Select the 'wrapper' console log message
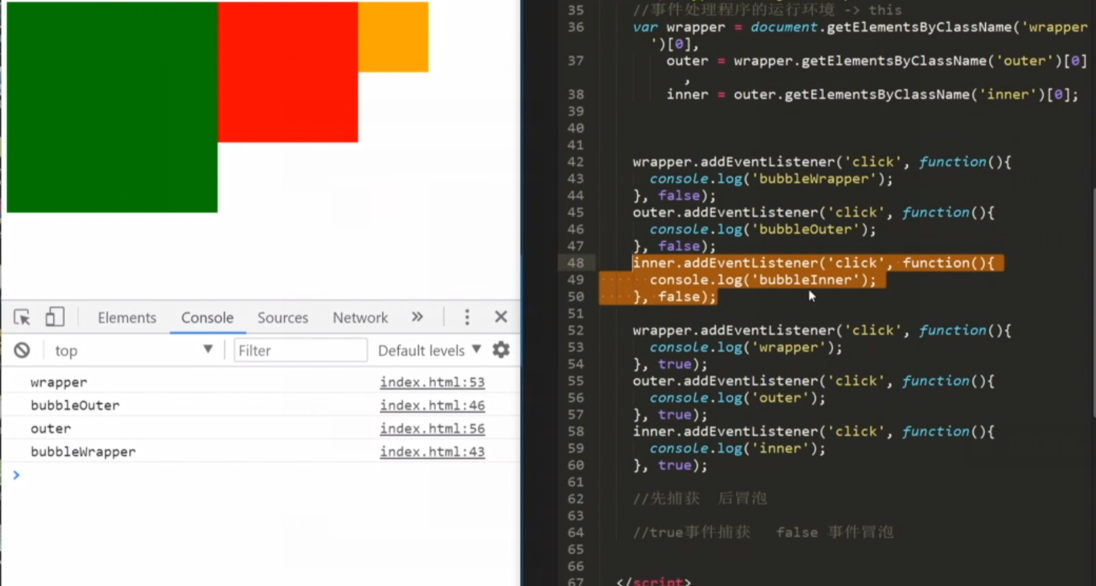 coord(59,382)
